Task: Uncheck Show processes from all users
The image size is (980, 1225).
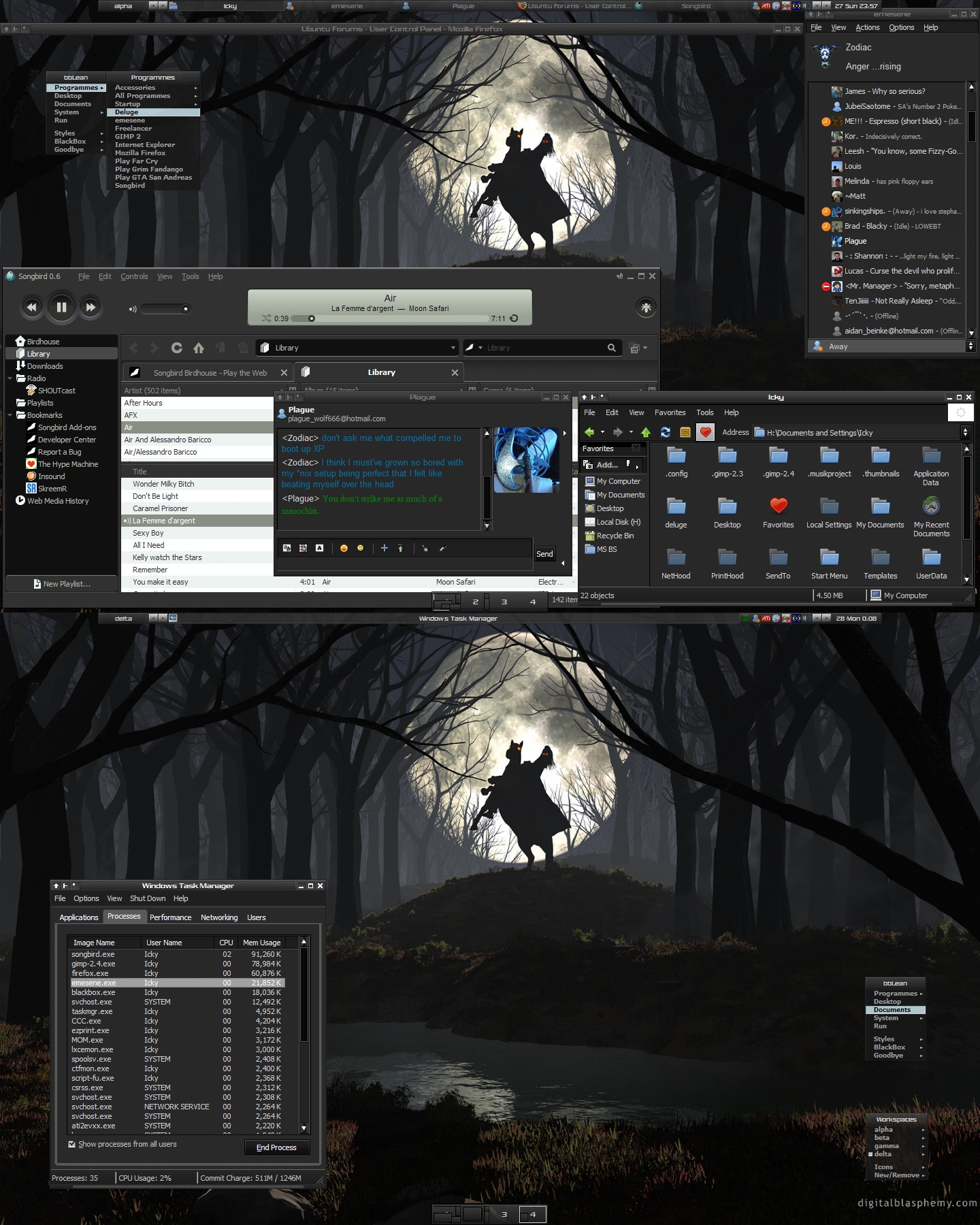Action: click(72, 1144)
